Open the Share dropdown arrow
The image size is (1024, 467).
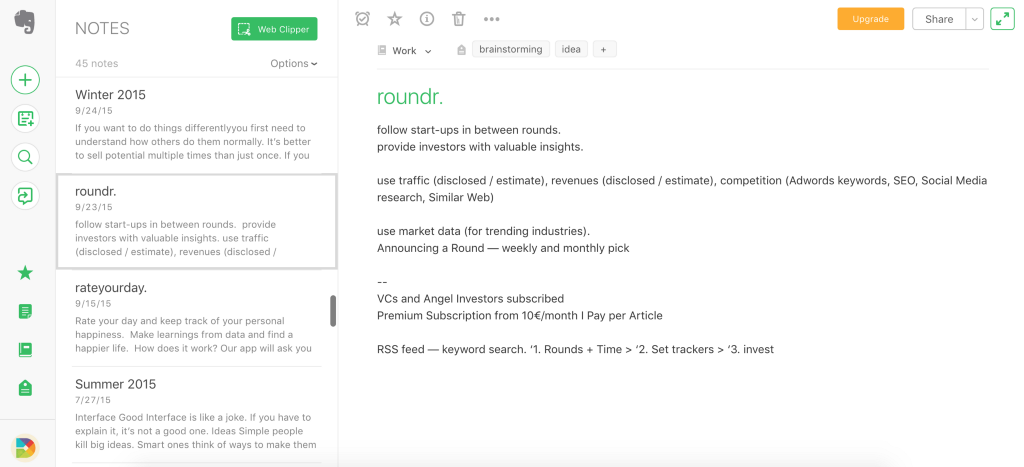pos(975,19)
